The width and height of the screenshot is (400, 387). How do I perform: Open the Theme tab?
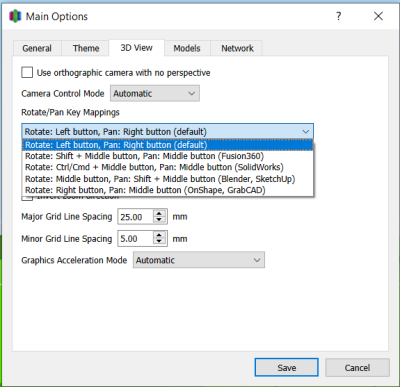tap(86, 48)
